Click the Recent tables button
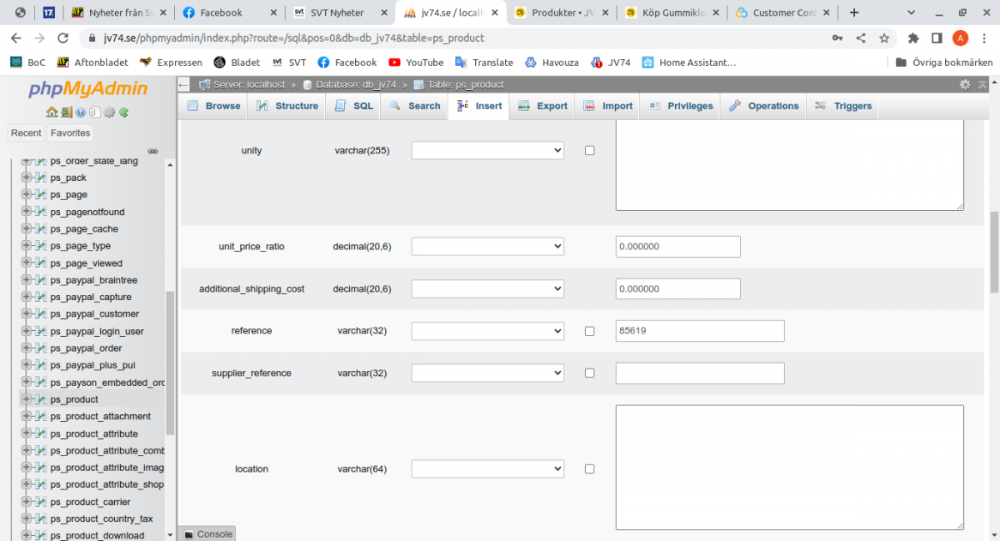 click(x=26, y=133)
